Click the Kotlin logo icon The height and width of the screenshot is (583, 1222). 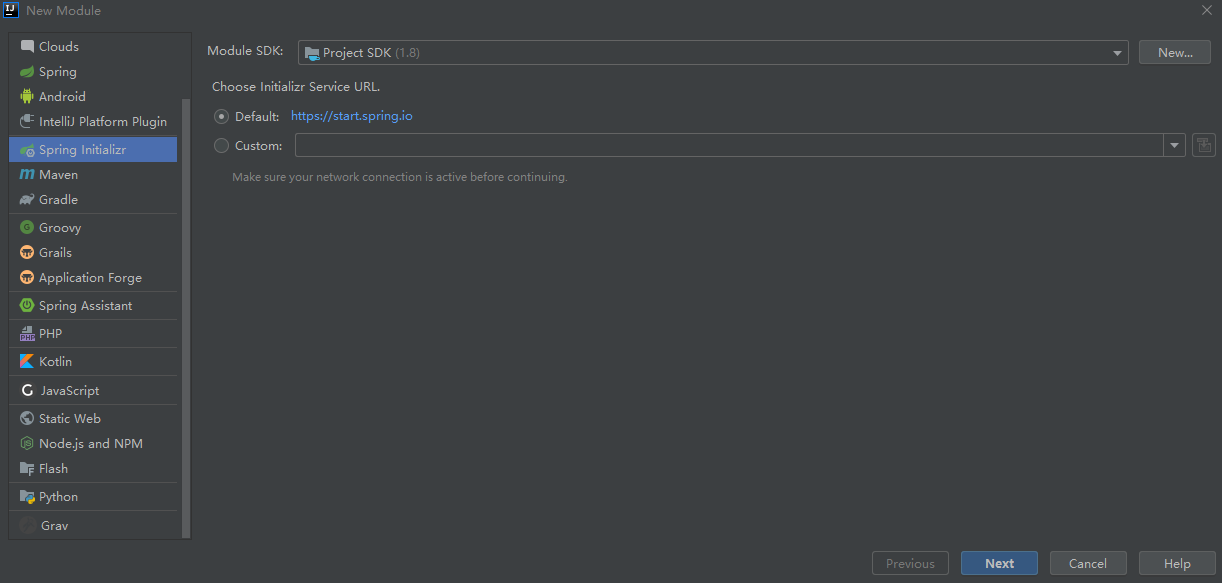[27, 362]
